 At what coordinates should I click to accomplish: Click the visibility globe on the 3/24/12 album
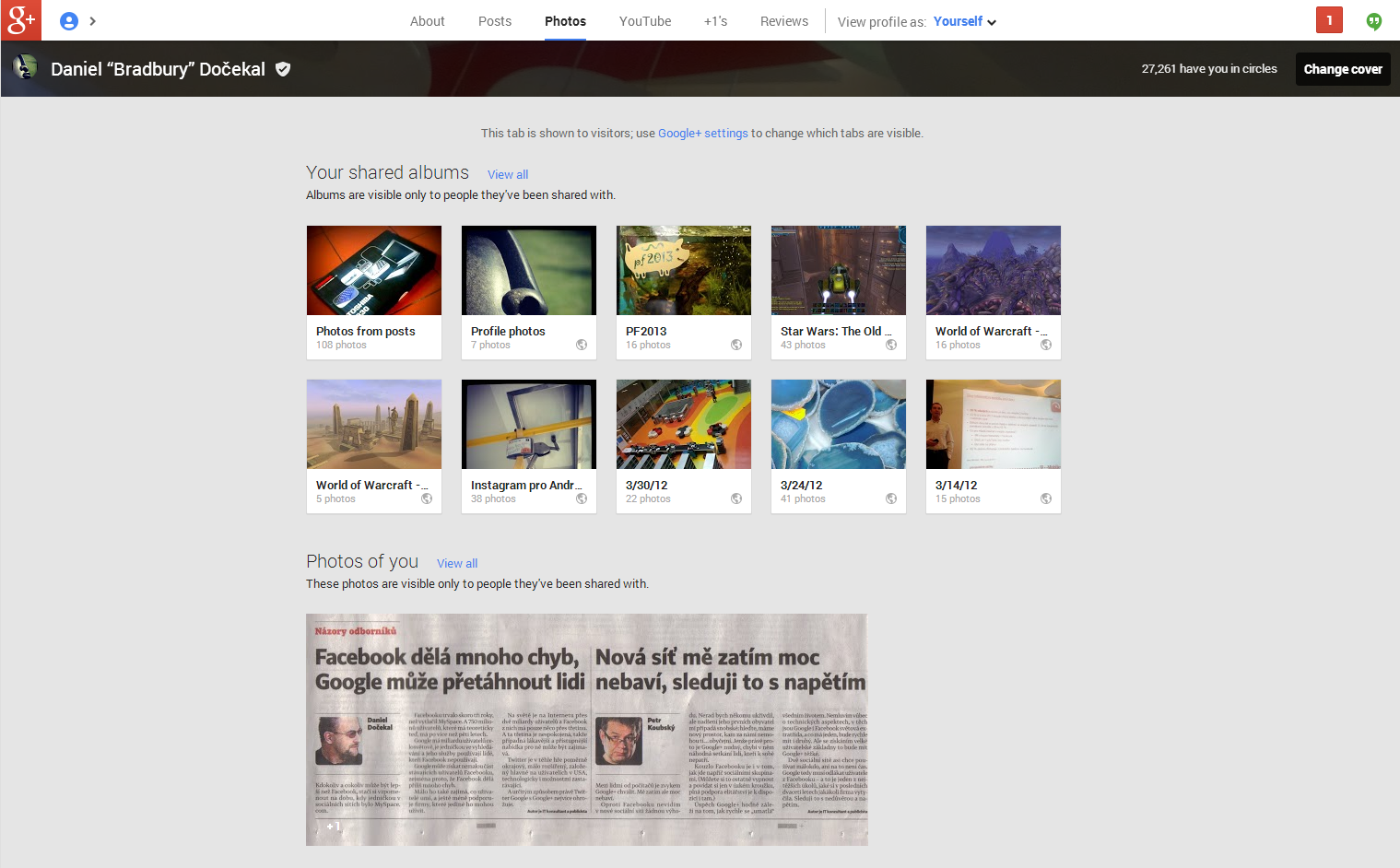point(891,498)
